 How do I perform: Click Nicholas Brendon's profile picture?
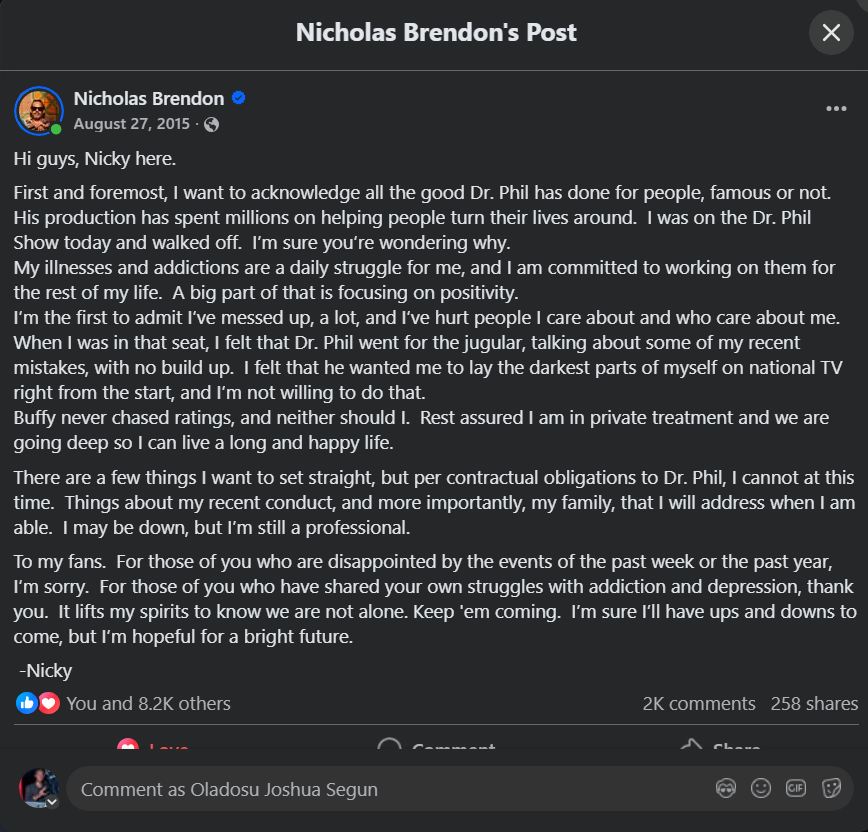[39, 110]
